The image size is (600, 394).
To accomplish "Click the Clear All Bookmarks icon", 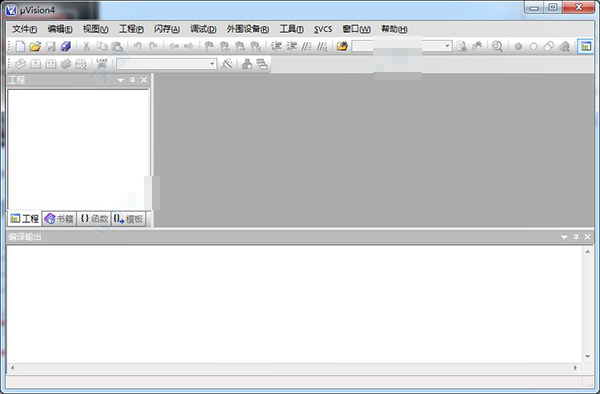I will pyautogui.click(x=255, y=46).
